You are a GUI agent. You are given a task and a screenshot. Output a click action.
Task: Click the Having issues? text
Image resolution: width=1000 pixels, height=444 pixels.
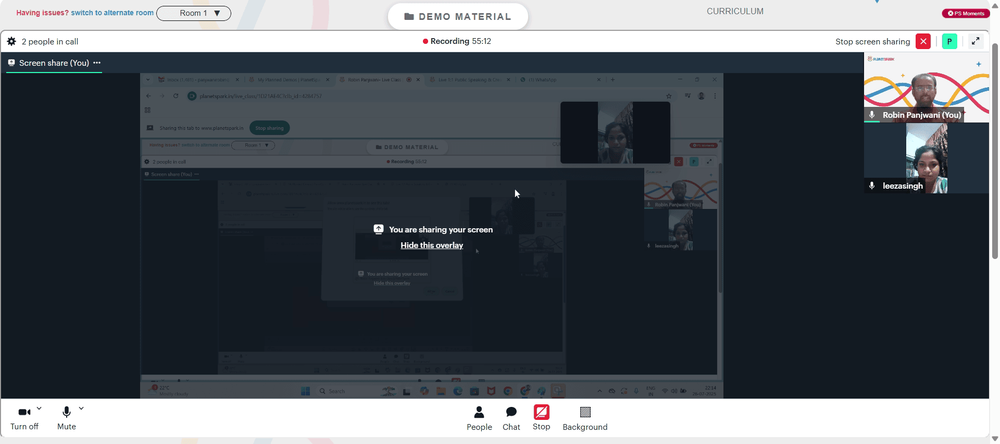pyautogui.click(x=42, y=13)
